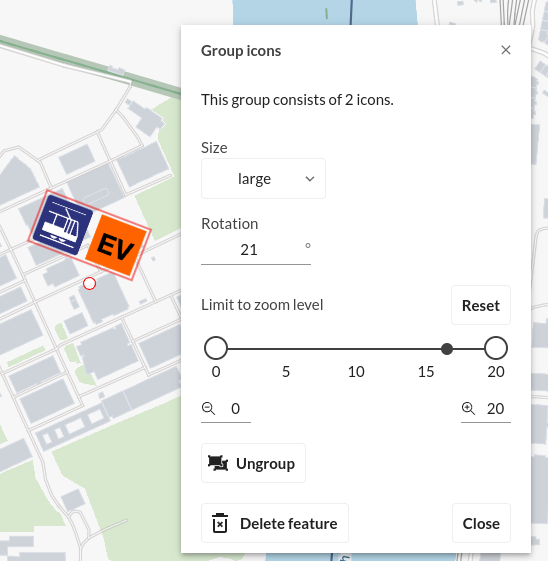This screenshot has width=548, height=561.
Task: Click the zoom-out magnifier icon
Action: 209,409
